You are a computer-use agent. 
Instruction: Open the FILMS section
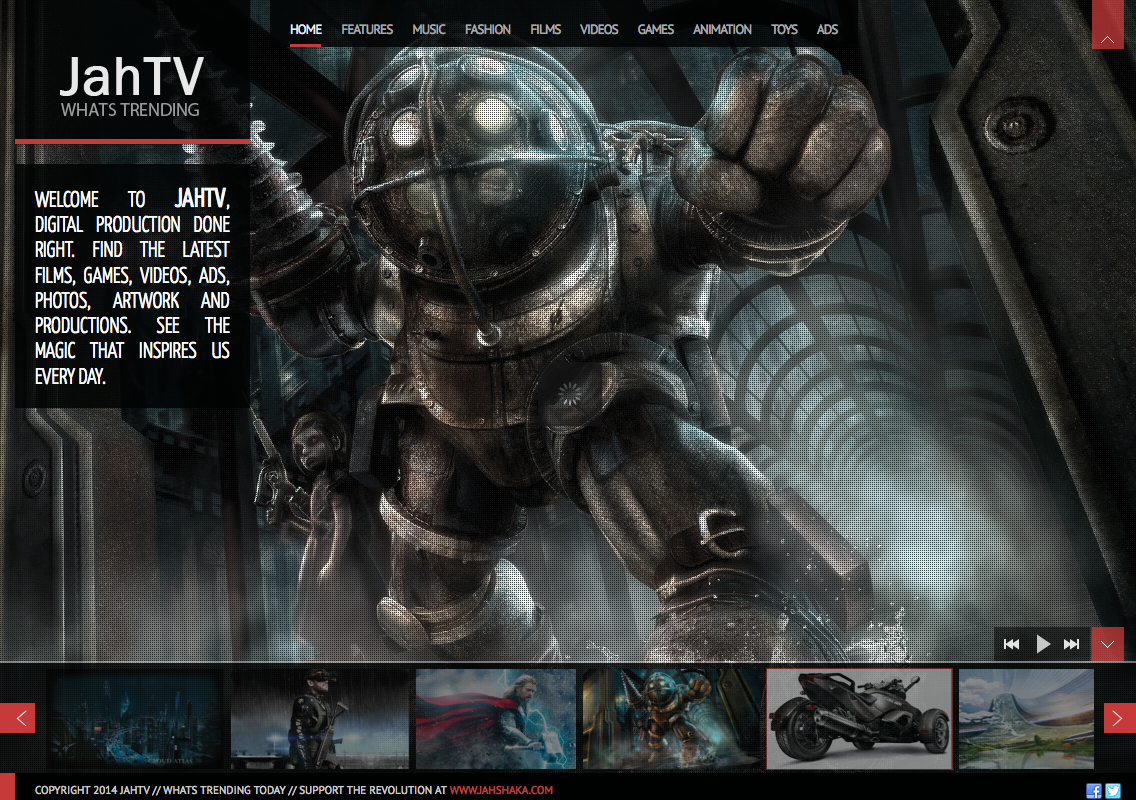(546, 30)
